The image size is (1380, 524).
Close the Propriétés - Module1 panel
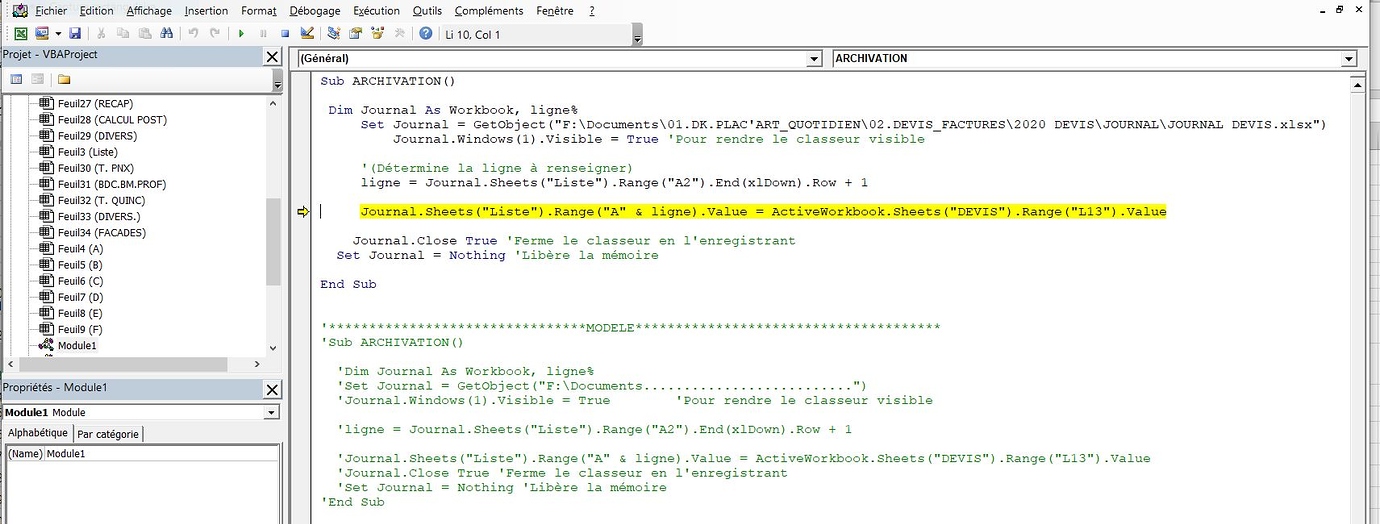(x=272, y=389)
